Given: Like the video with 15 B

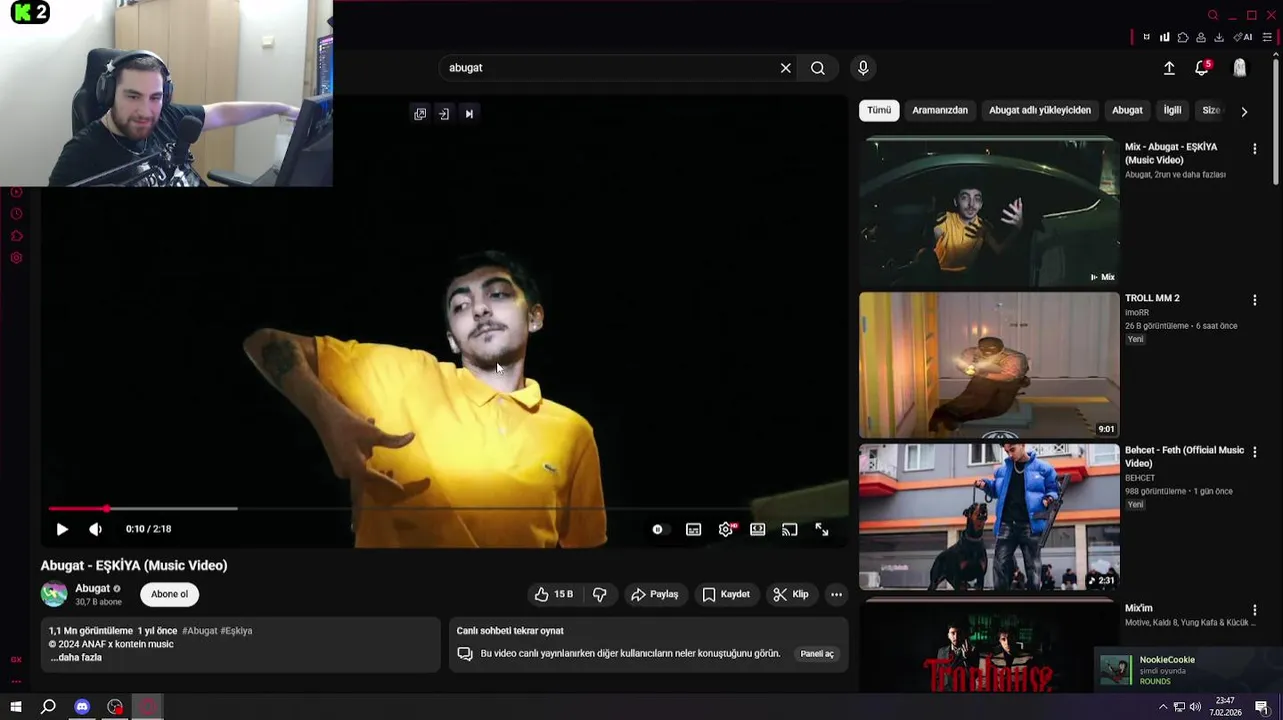Looking at the screenshot, I should pos(554,594).
